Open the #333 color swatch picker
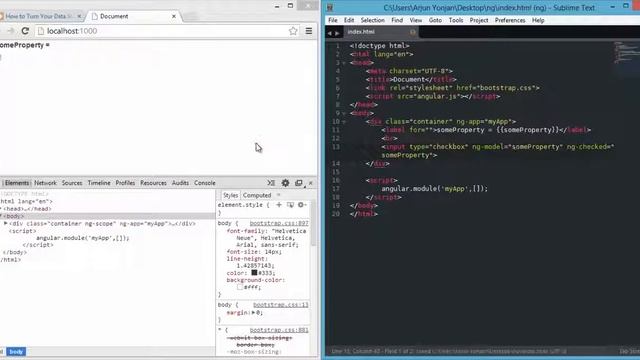Viewport: 640px width, 360px height. [x=254, y=273]
